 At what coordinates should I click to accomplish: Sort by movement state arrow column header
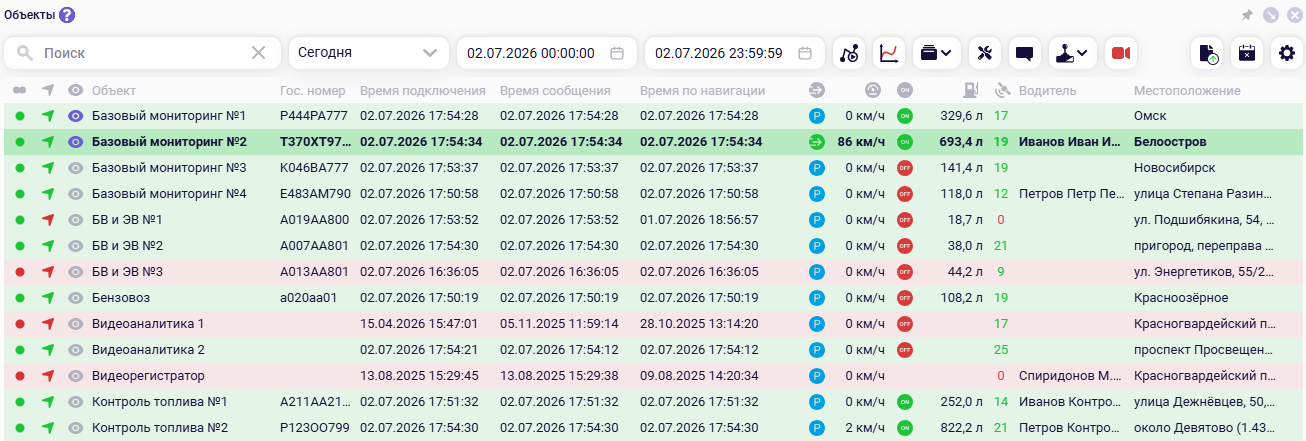(816, 91)
